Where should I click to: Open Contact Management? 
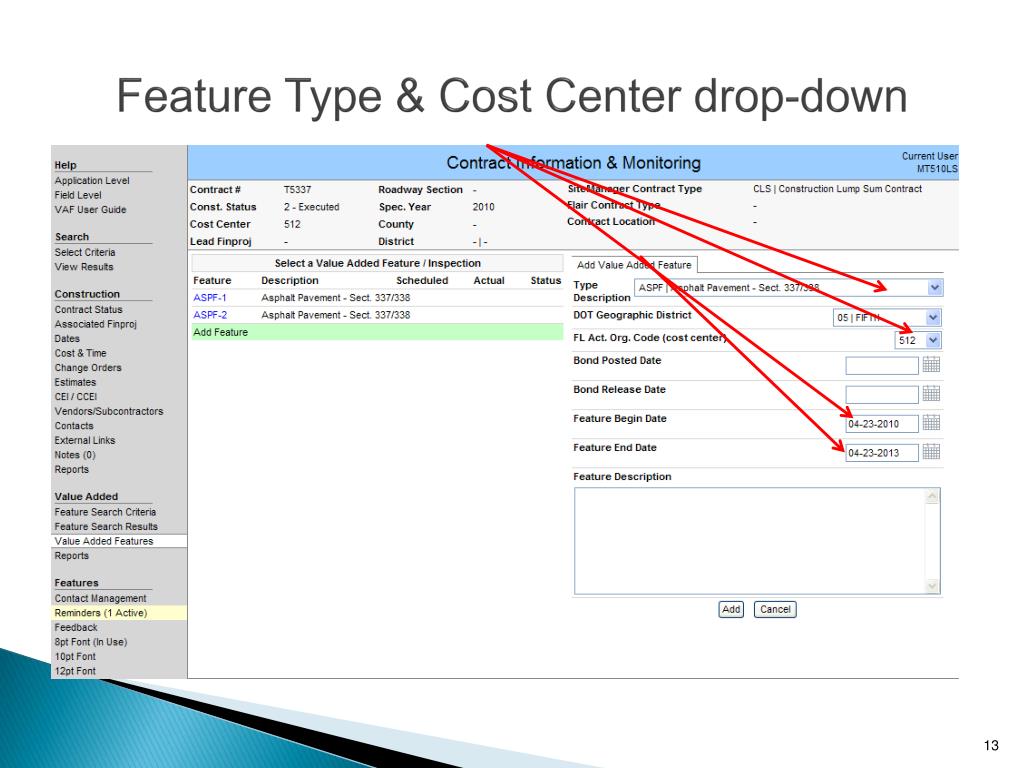[x=100, y=598]
